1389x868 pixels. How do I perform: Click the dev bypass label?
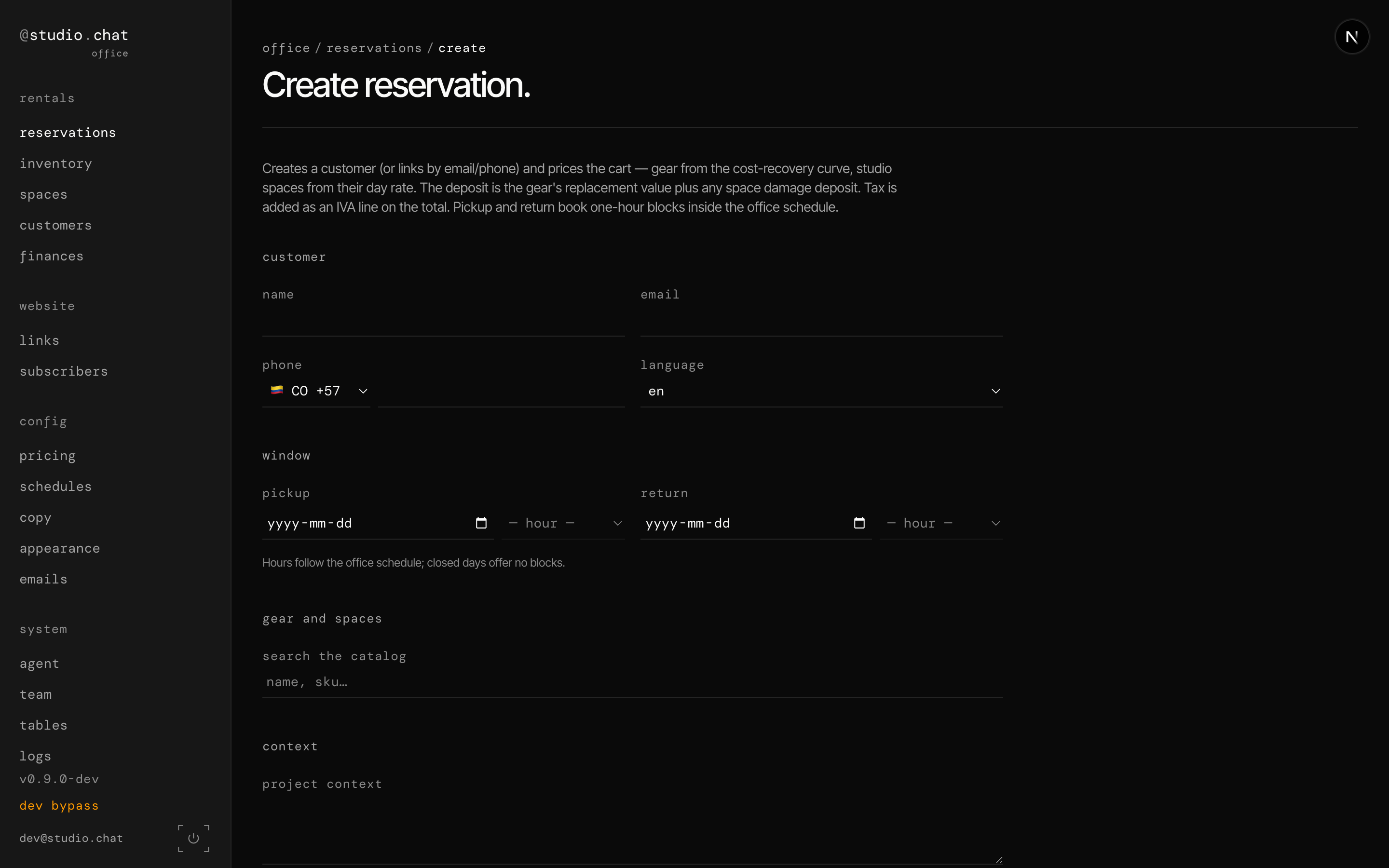pyautogui.click(x=59, y=805)
